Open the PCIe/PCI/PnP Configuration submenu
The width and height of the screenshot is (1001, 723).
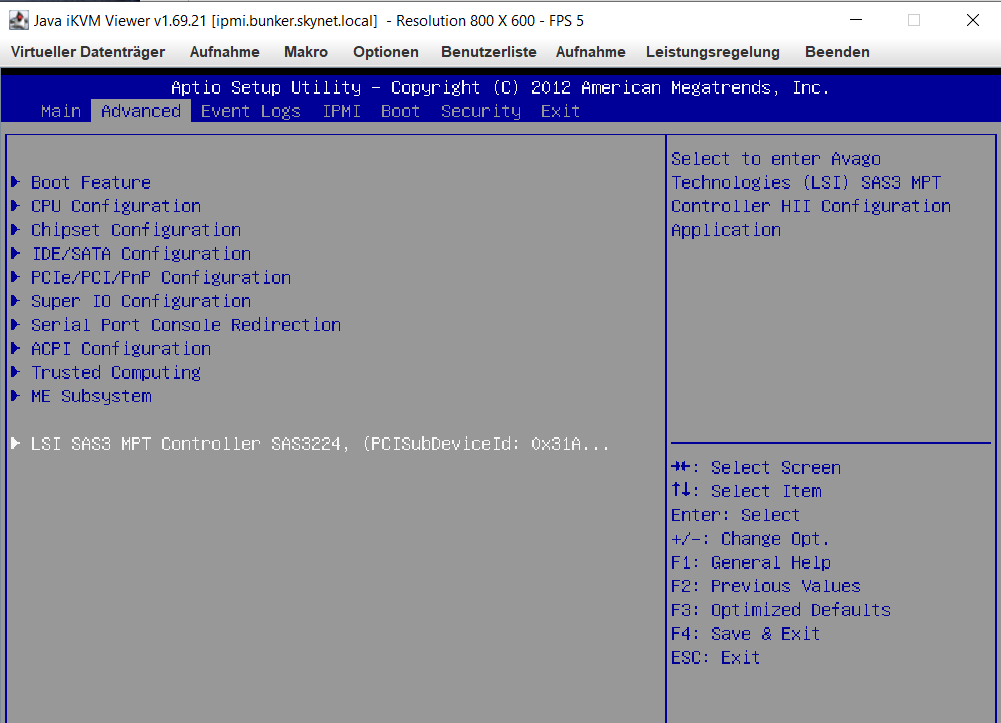(161, 278)
